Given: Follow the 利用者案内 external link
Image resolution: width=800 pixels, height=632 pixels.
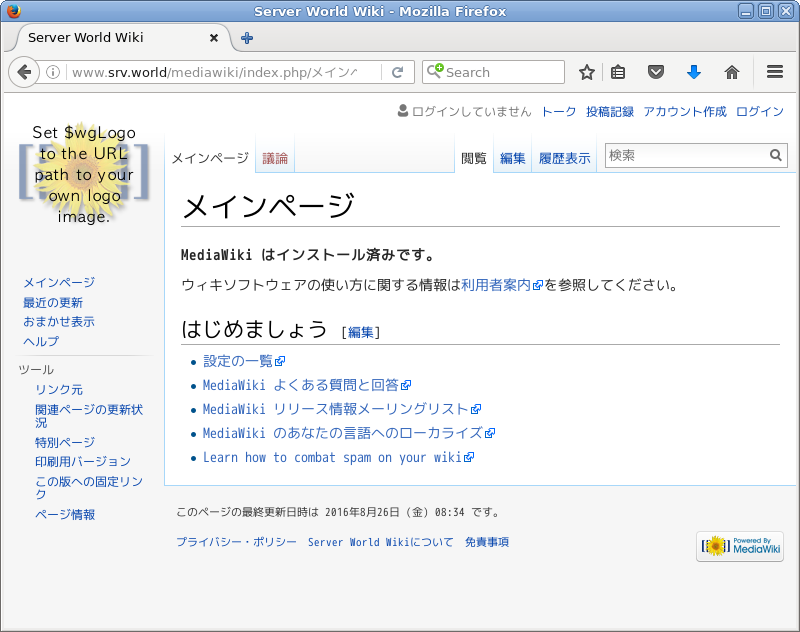Looking at the screenshot, I should click(502, 285).
